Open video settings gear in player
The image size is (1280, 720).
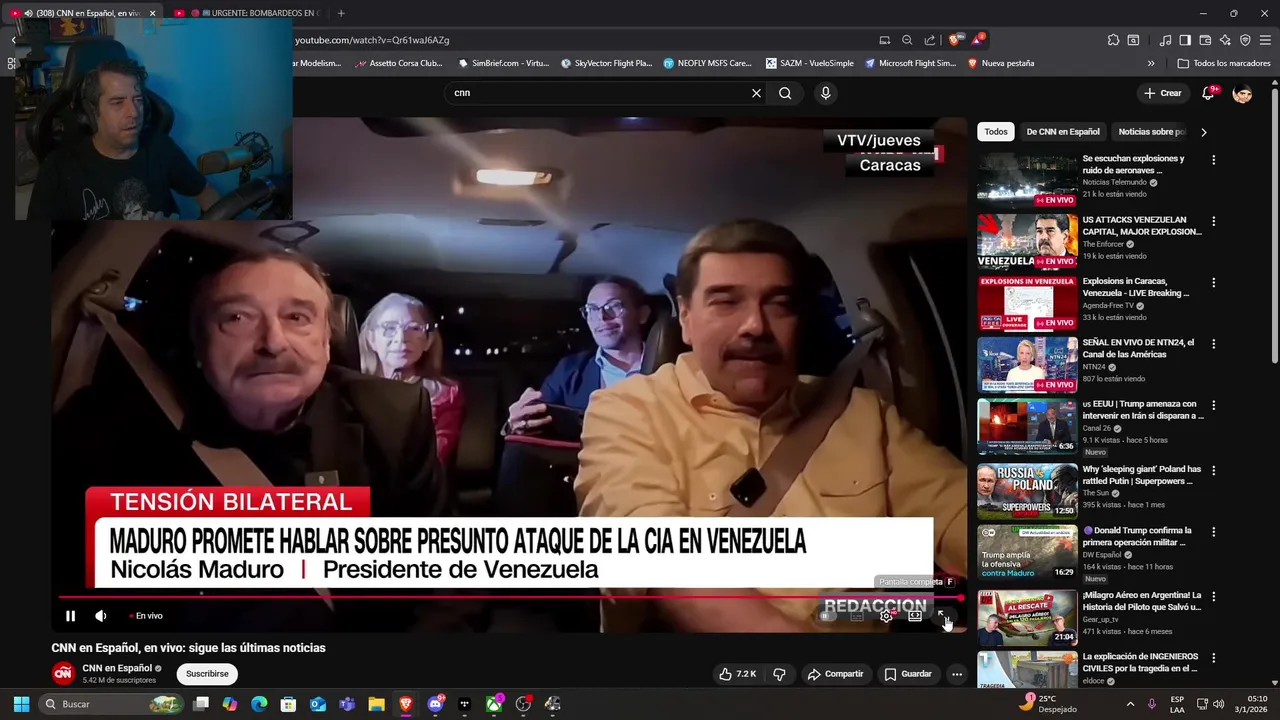[886, 616]
